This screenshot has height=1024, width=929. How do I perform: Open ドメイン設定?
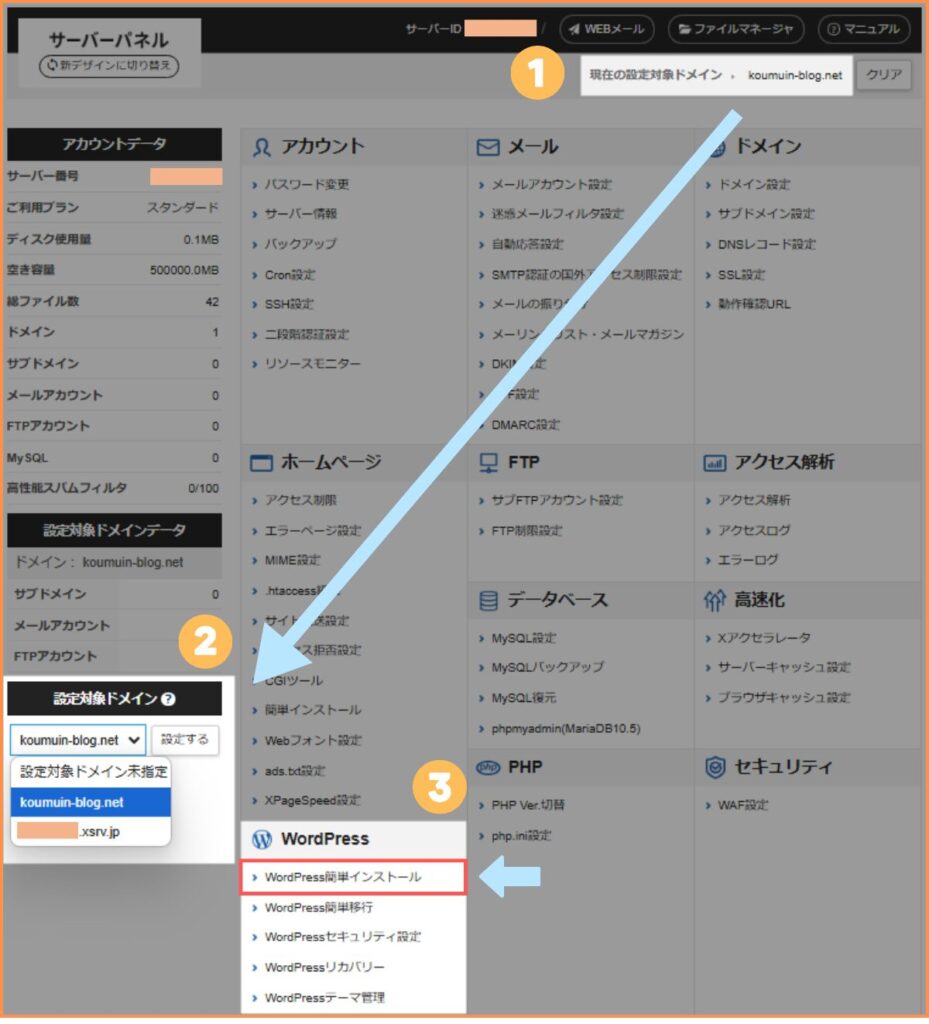(x=754, y=185)
